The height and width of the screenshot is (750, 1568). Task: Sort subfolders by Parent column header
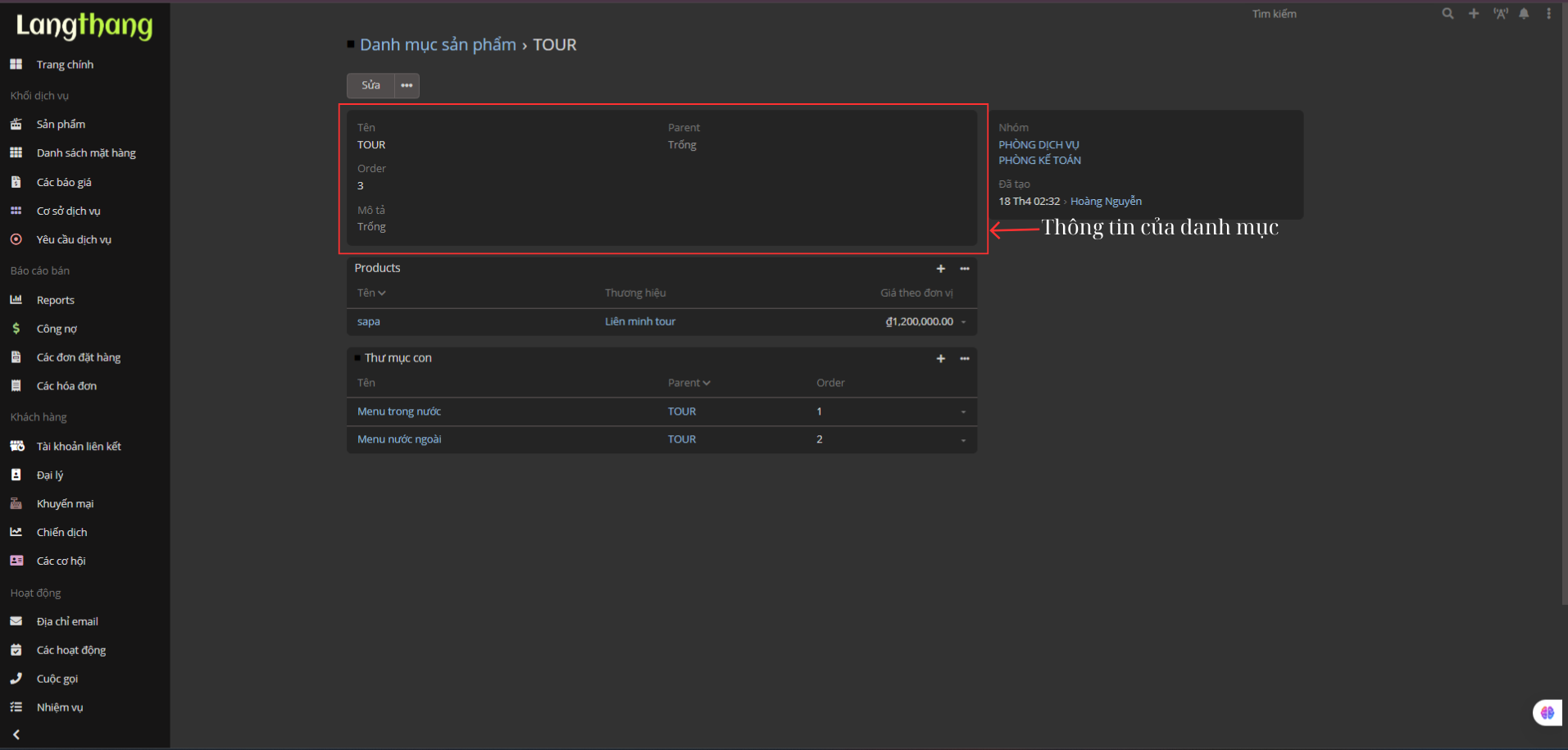(x=689, y=383)
